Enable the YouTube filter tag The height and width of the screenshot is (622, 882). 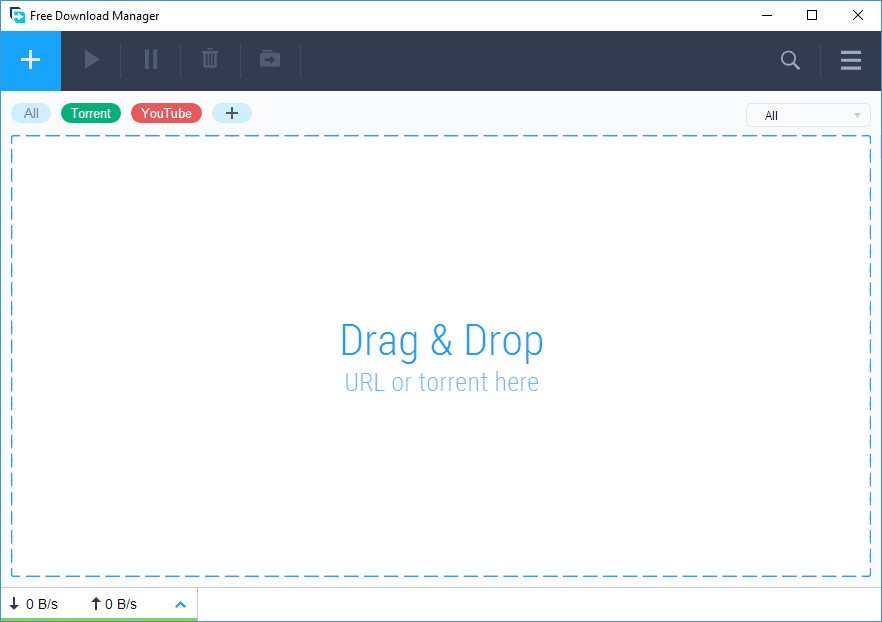[x=166, y=113]
